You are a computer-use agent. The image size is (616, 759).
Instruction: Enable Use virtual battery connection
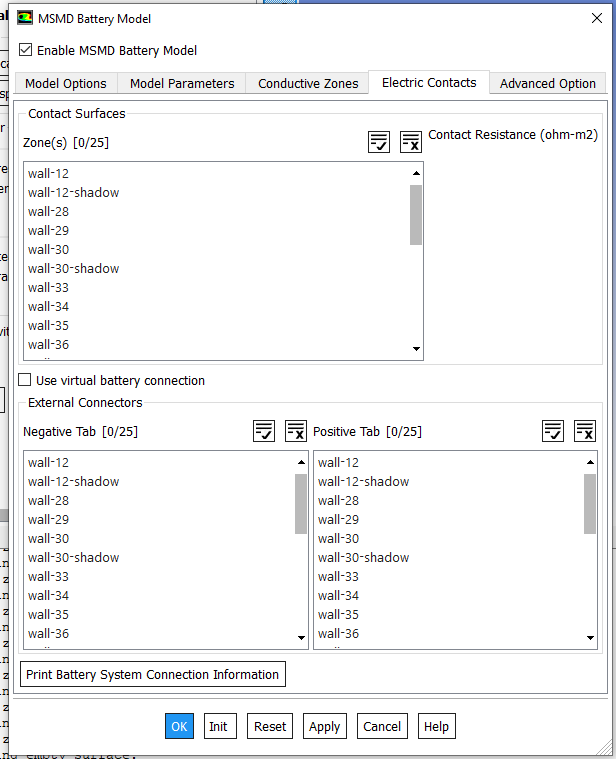[25, 380]
